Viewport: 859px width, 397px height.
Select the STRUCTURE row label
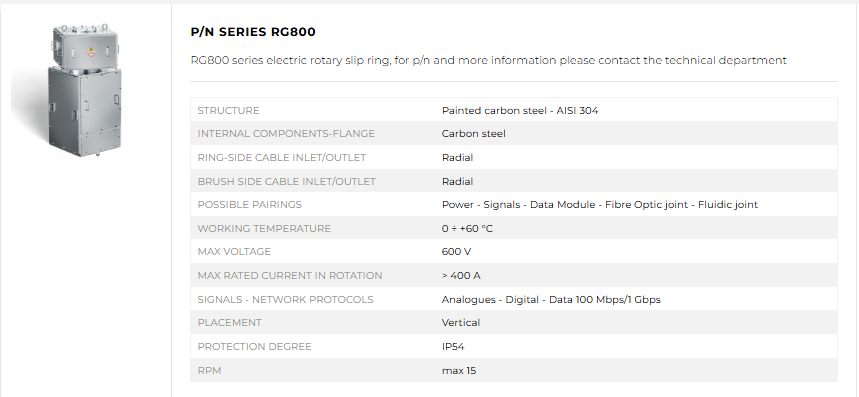(228, 111)
